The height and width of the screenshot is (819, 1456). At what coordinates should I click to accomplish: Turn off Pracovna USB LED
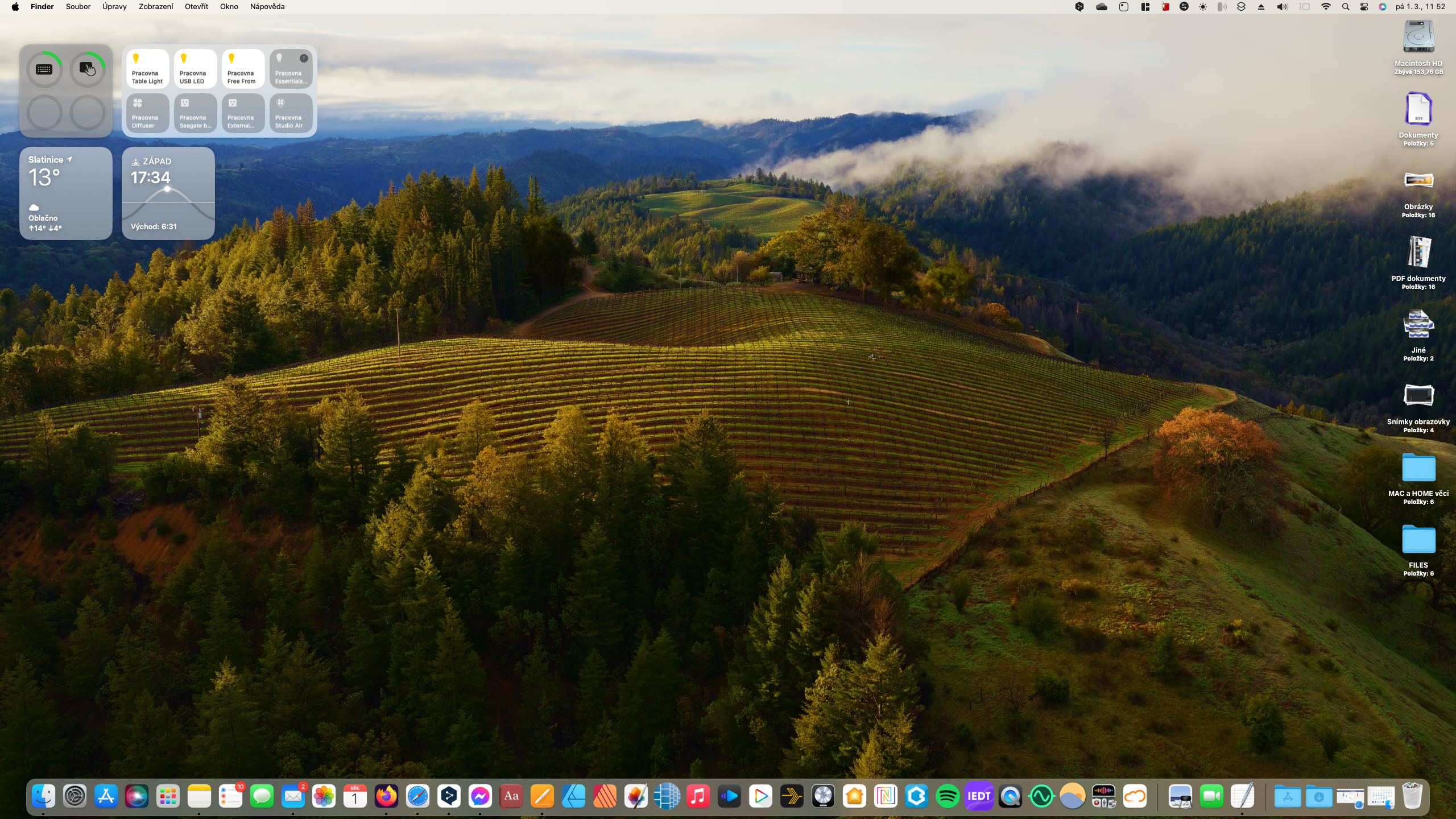click(x=195, y=69)
